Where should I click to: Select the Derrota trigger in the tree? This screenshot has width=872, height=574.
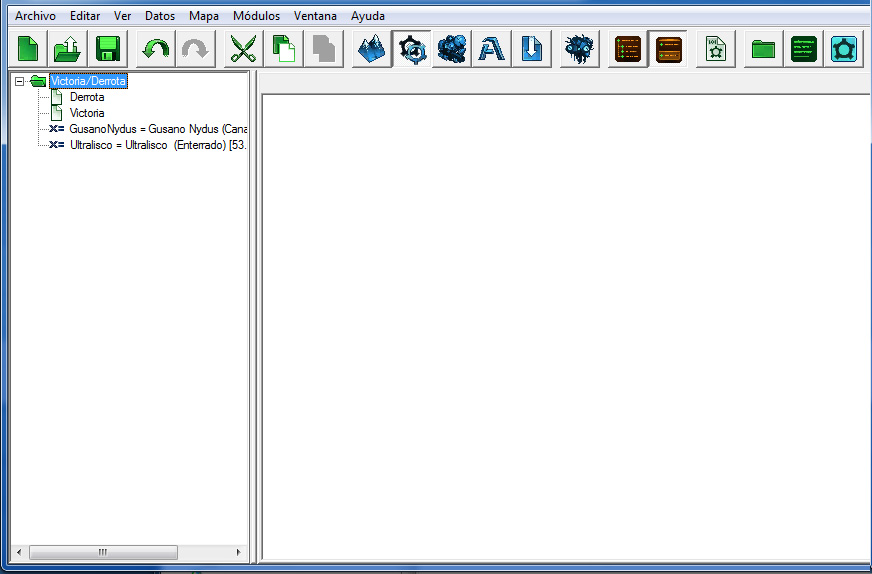[87, 97]
